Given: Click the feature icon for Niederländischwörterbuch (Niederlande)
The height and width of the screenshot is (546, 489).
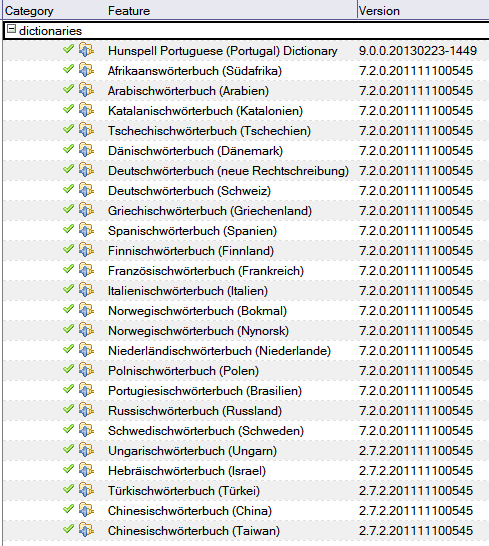Looking at the screenshot, I should pyautogui.click(x=86, y=350).
